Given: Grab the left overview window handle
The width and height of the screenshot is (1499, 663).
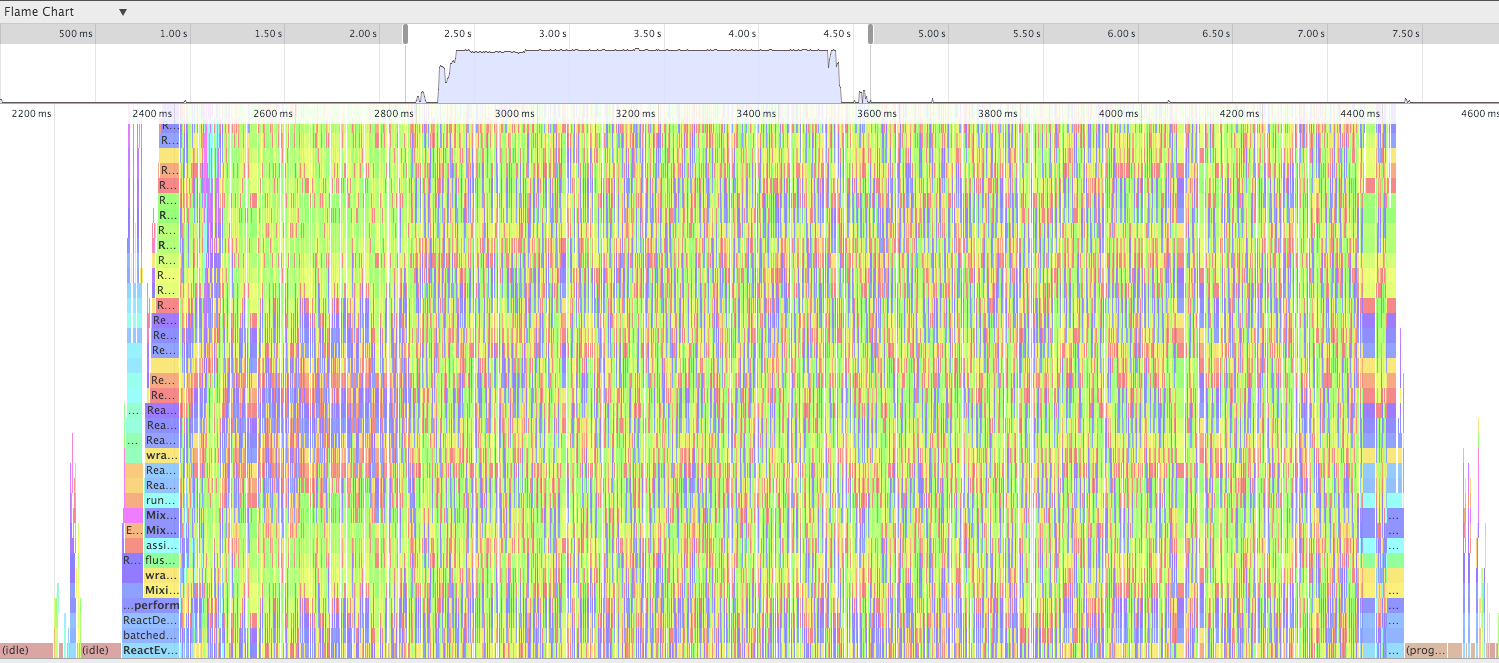Looking at the screenshot, I should click(405, 34).
